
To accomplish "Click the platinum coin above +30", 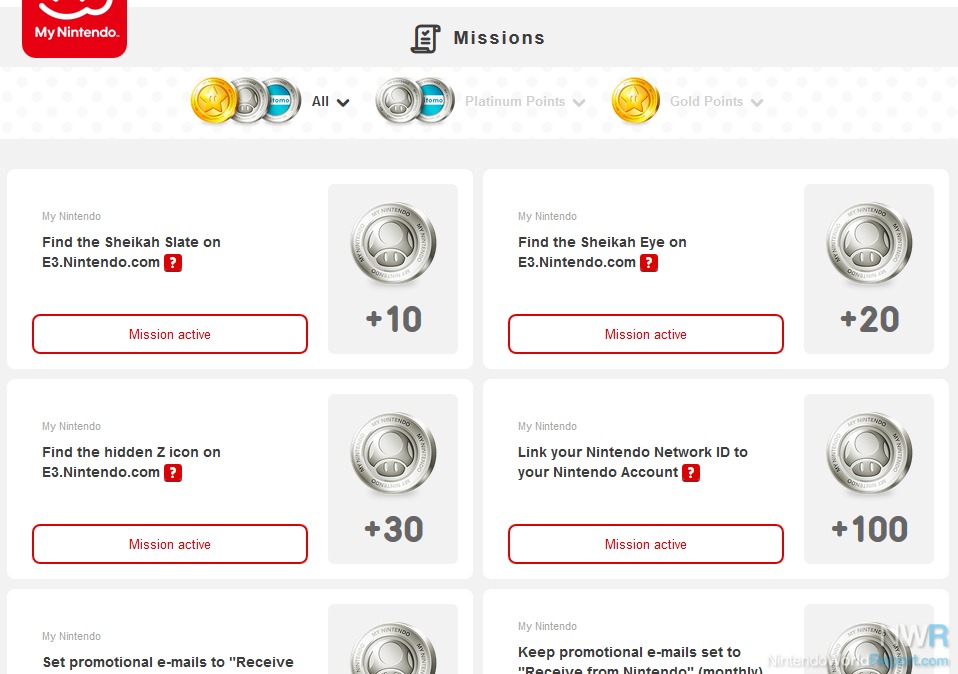I will (393, 453).
